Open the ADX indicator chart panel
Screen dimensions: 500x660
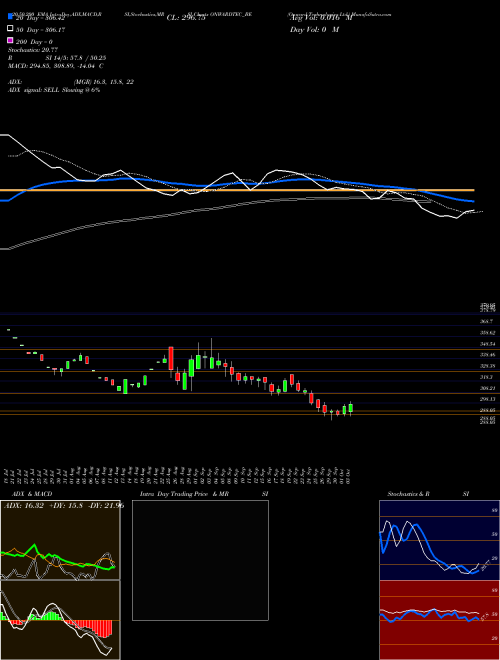(x=60, y=540)
